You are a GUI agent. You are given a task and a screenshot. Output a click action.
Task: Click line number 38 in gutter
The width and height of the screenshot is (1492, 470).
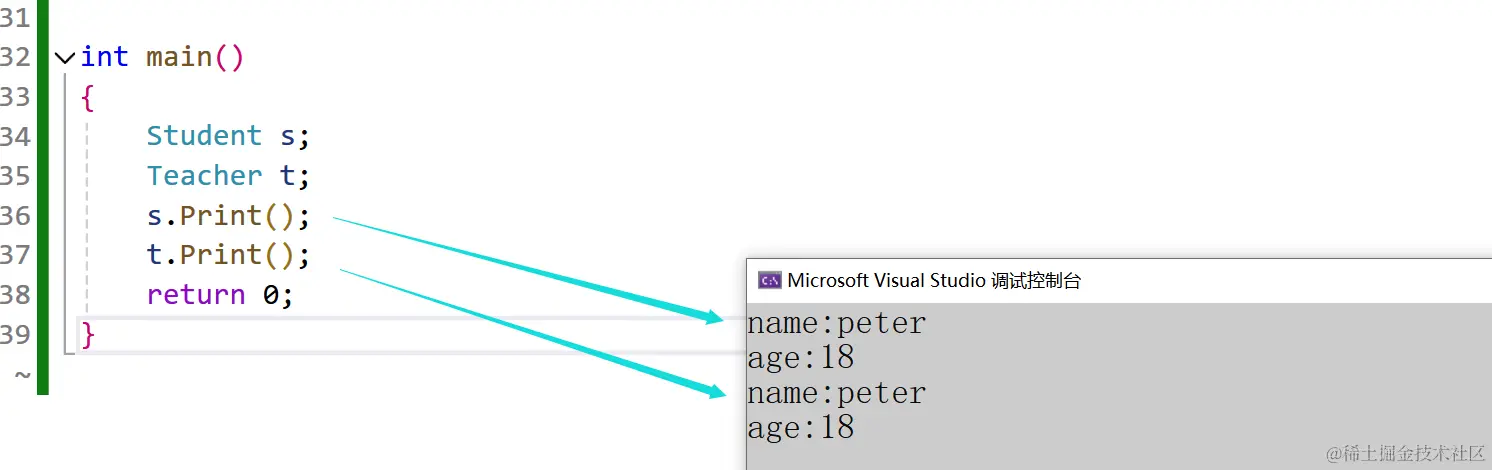click(x=15, y=295)
